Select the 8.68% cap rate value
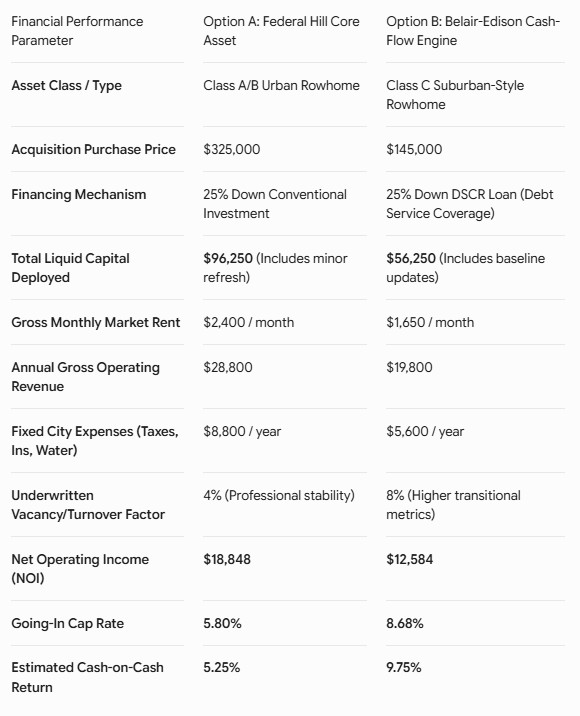580x716 pixels. click(x=405, y=623)
